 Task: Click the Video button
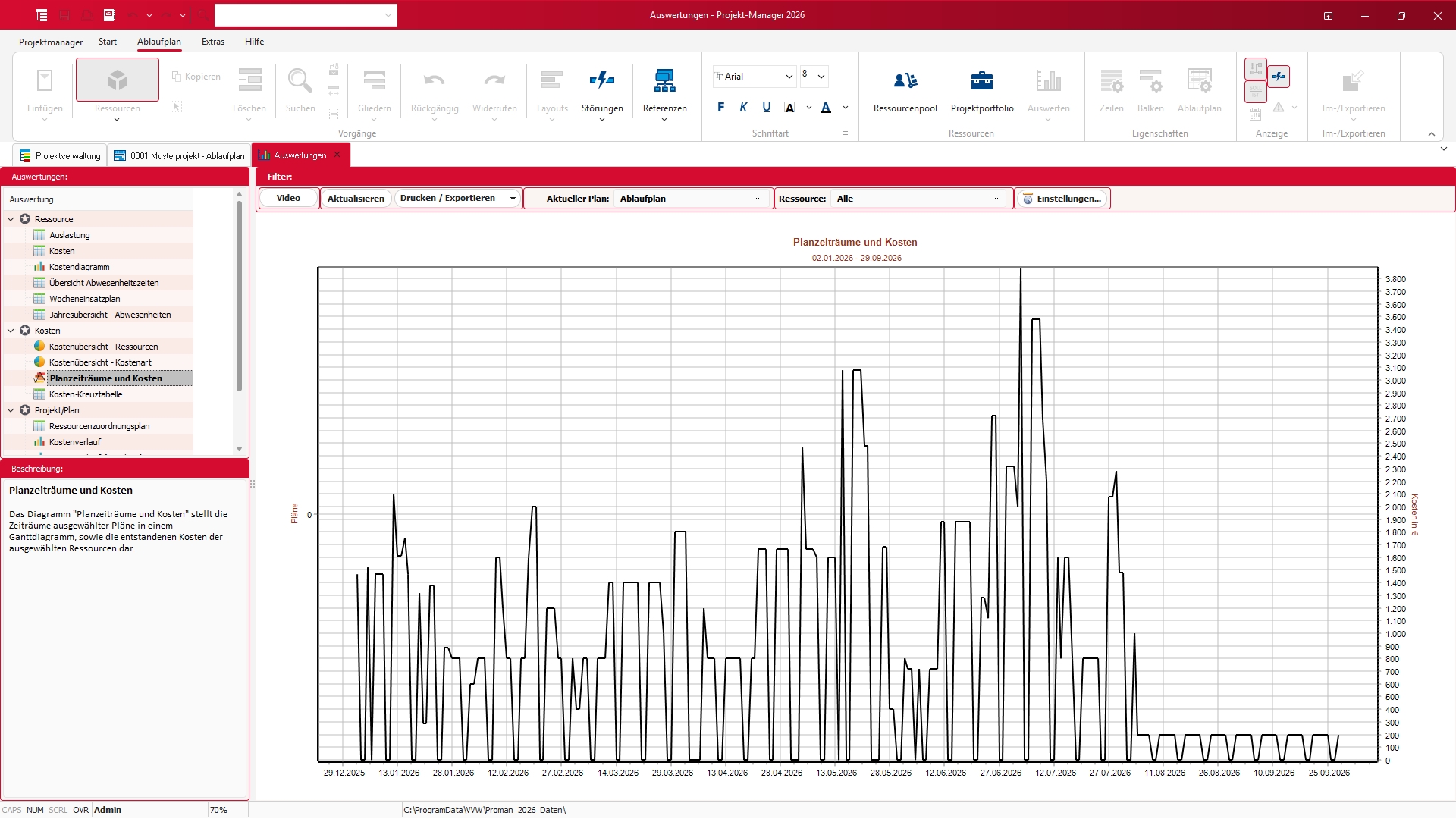click(288, 198)
